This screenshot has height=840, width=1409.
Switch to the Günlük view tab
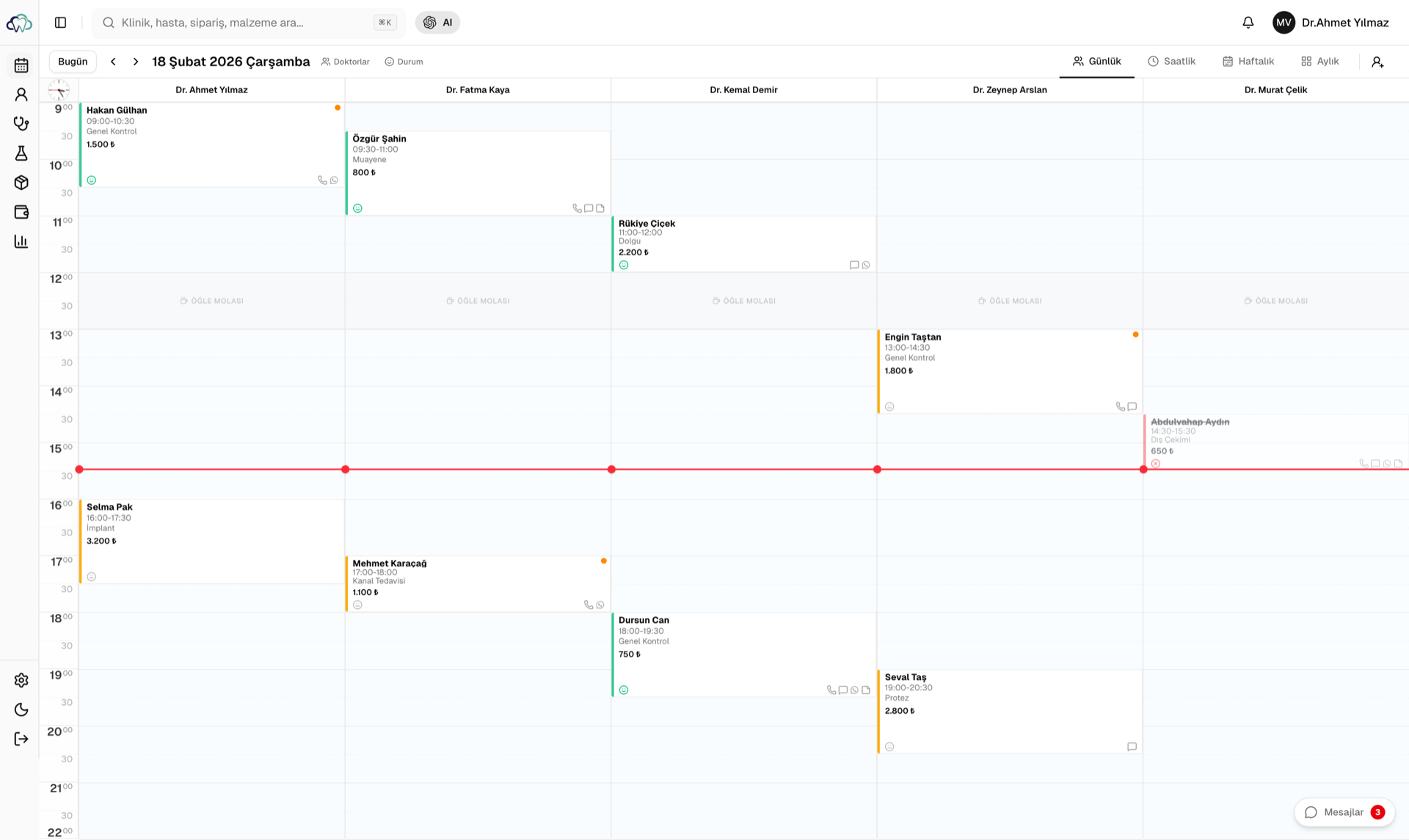click(1097, 62)
